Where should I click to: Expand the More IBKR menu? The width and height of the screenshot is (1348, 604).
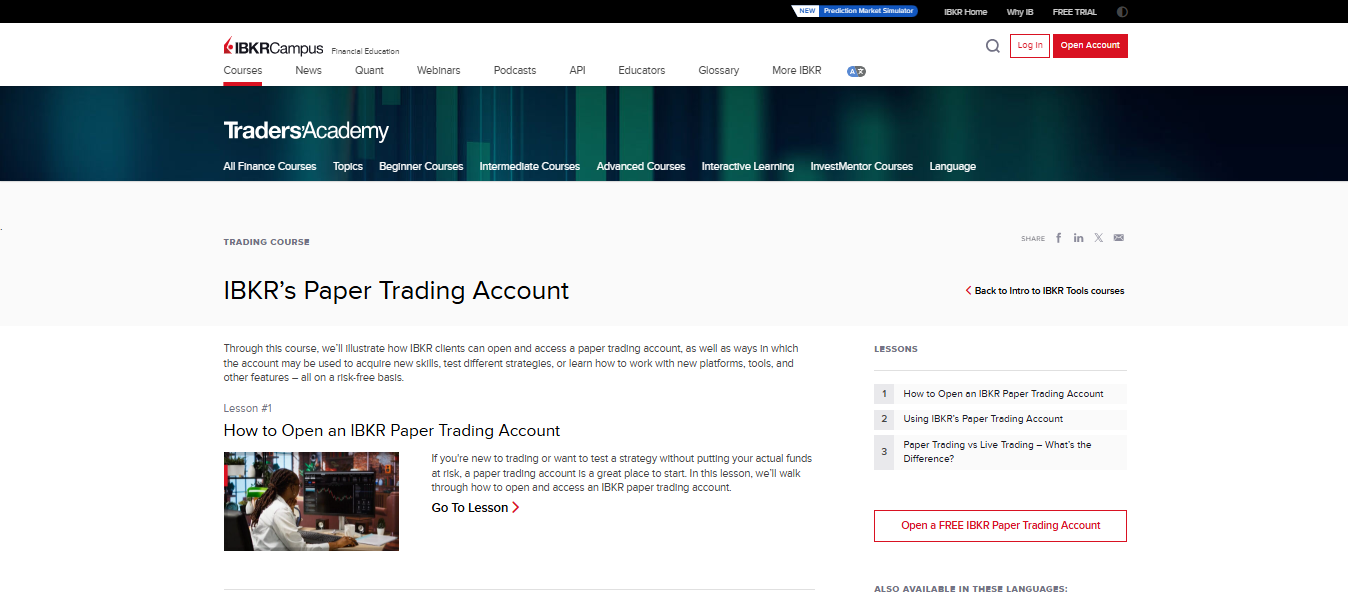point(797,71)
